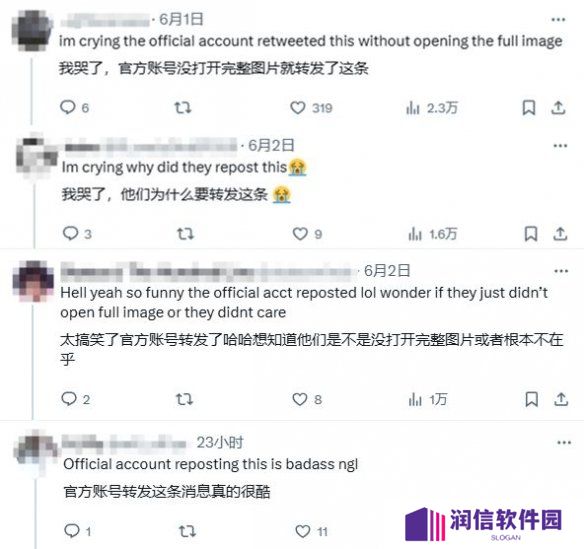View analytics showing 2.3万 views
The width and height of the screenshot is (584, 549).
(431, 108)
